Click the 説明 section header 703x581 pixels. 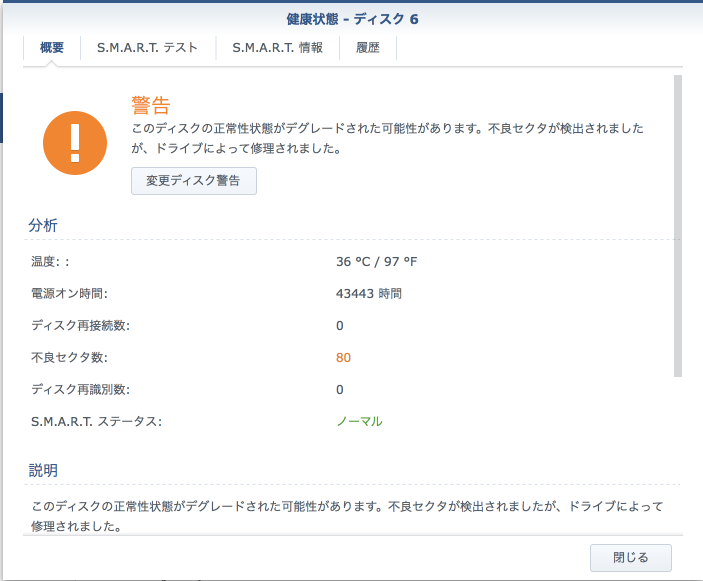(42, 470)
